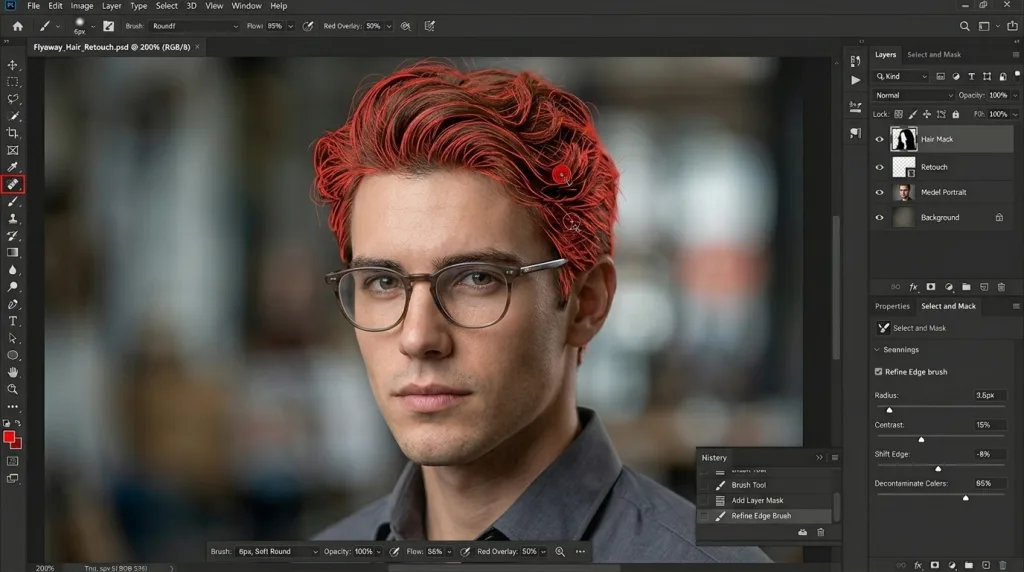The height and width of the screenshot is (572, 1024).
Task: Toggle lock all padlock in Lock row
Action: coord(955,114)
